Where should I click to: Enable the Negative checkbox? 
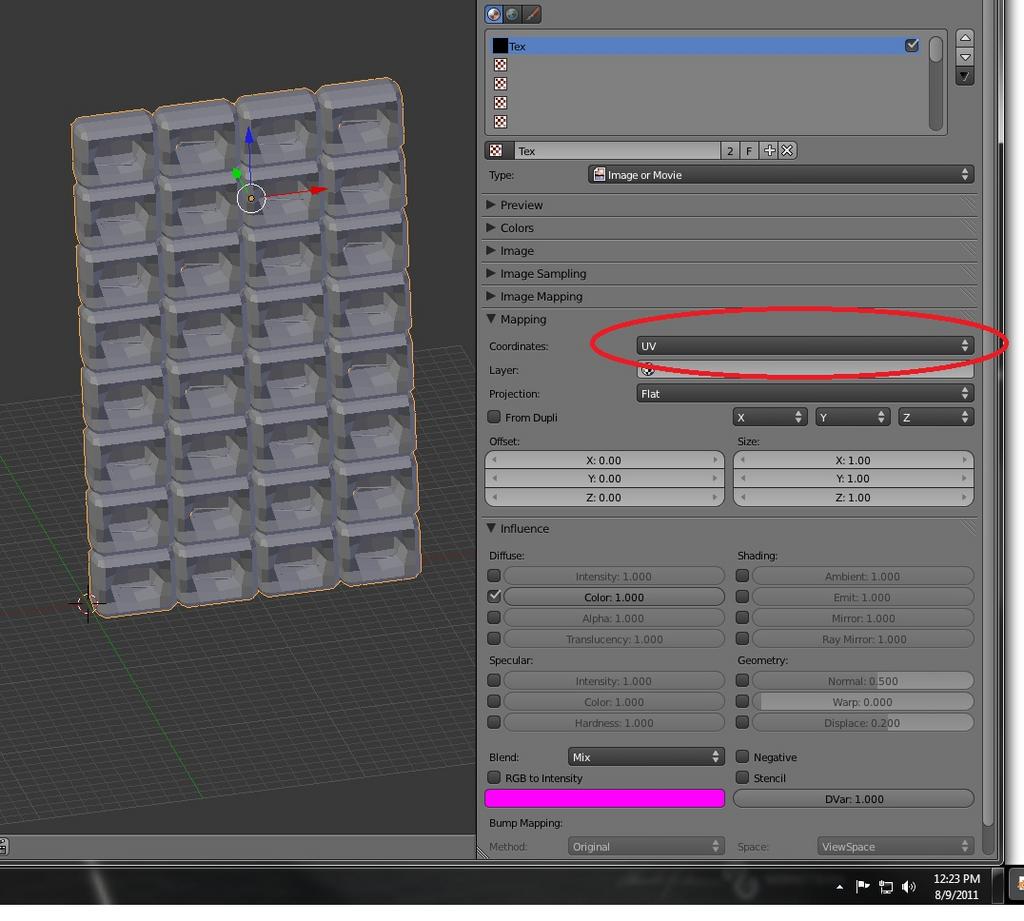pos(742,756)
